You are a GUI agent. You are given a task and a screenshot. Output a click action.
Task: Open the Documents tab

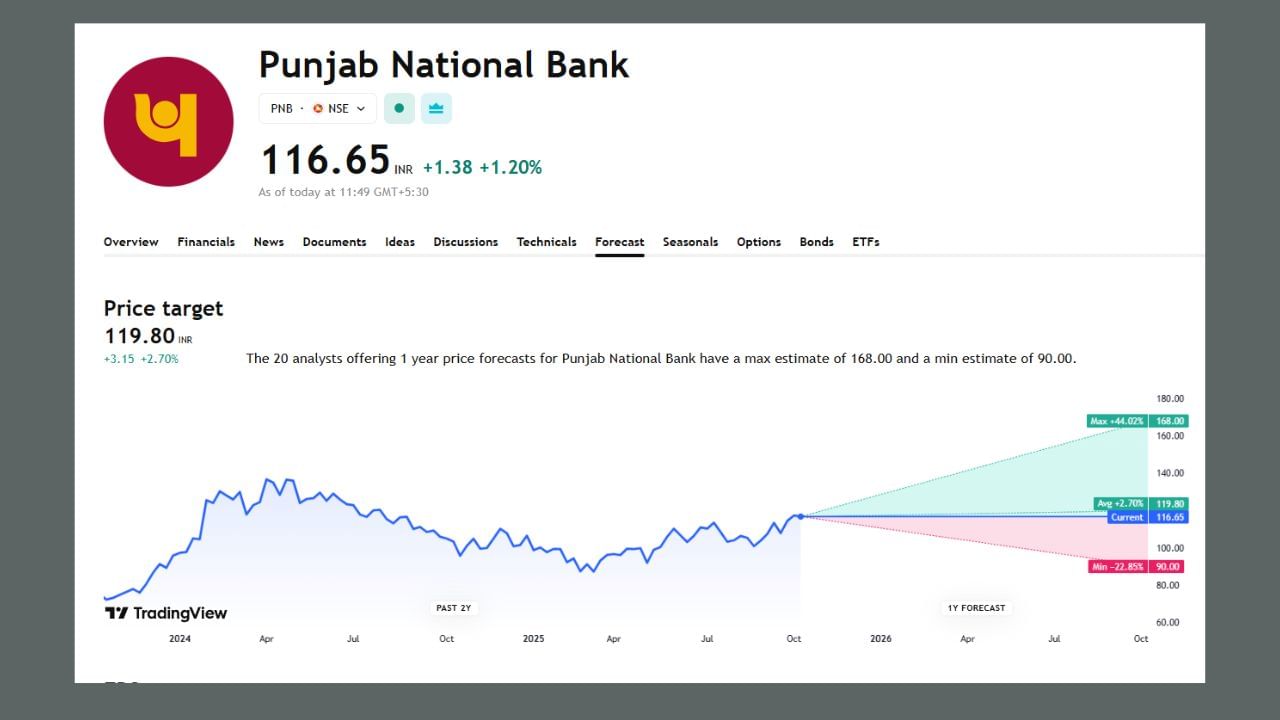pyautogui.click(x=334, y=242)
